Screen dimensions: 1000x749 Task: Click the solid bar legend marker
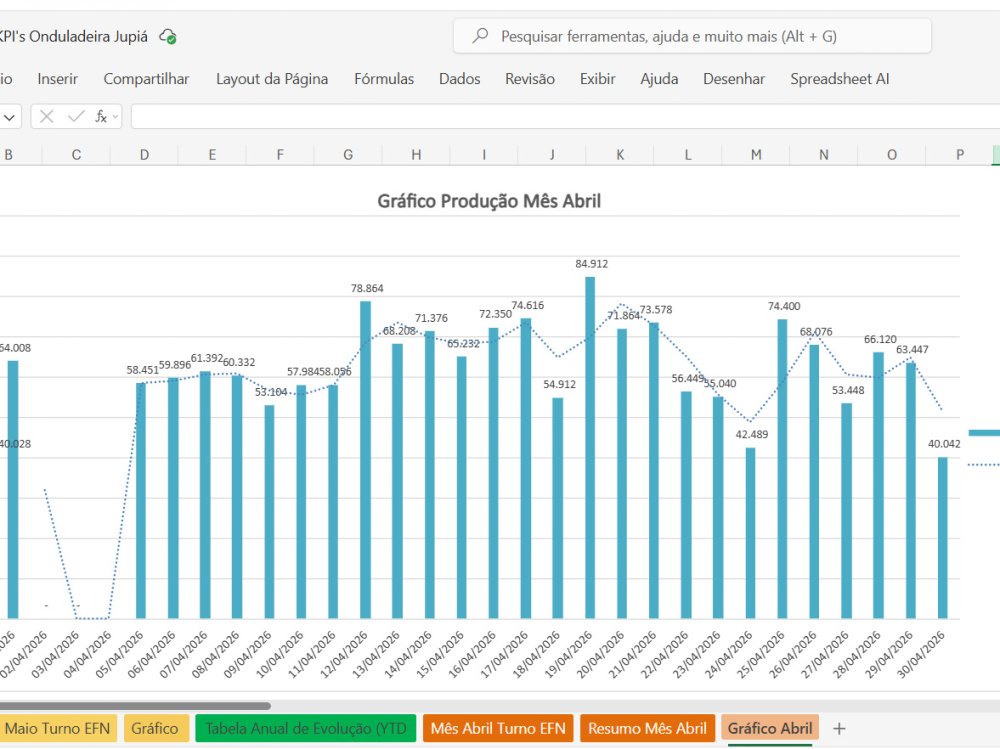(984, 433)
